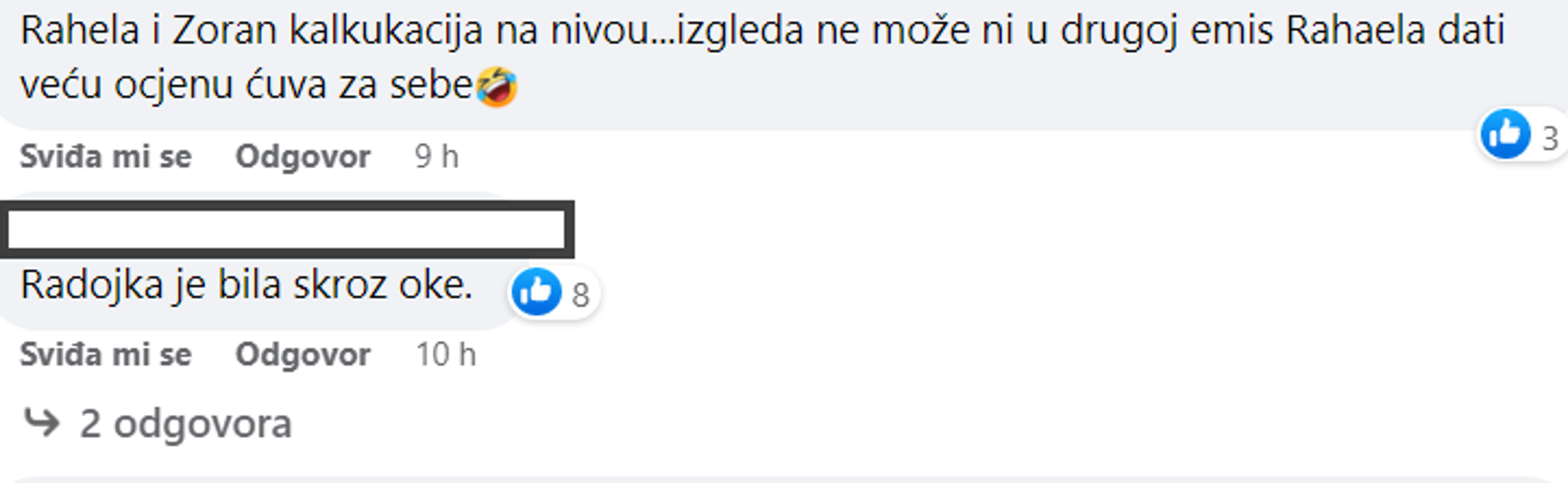
Task: Open reaction count 3 on Rahela comment
Action: (x=1550, y=139)
